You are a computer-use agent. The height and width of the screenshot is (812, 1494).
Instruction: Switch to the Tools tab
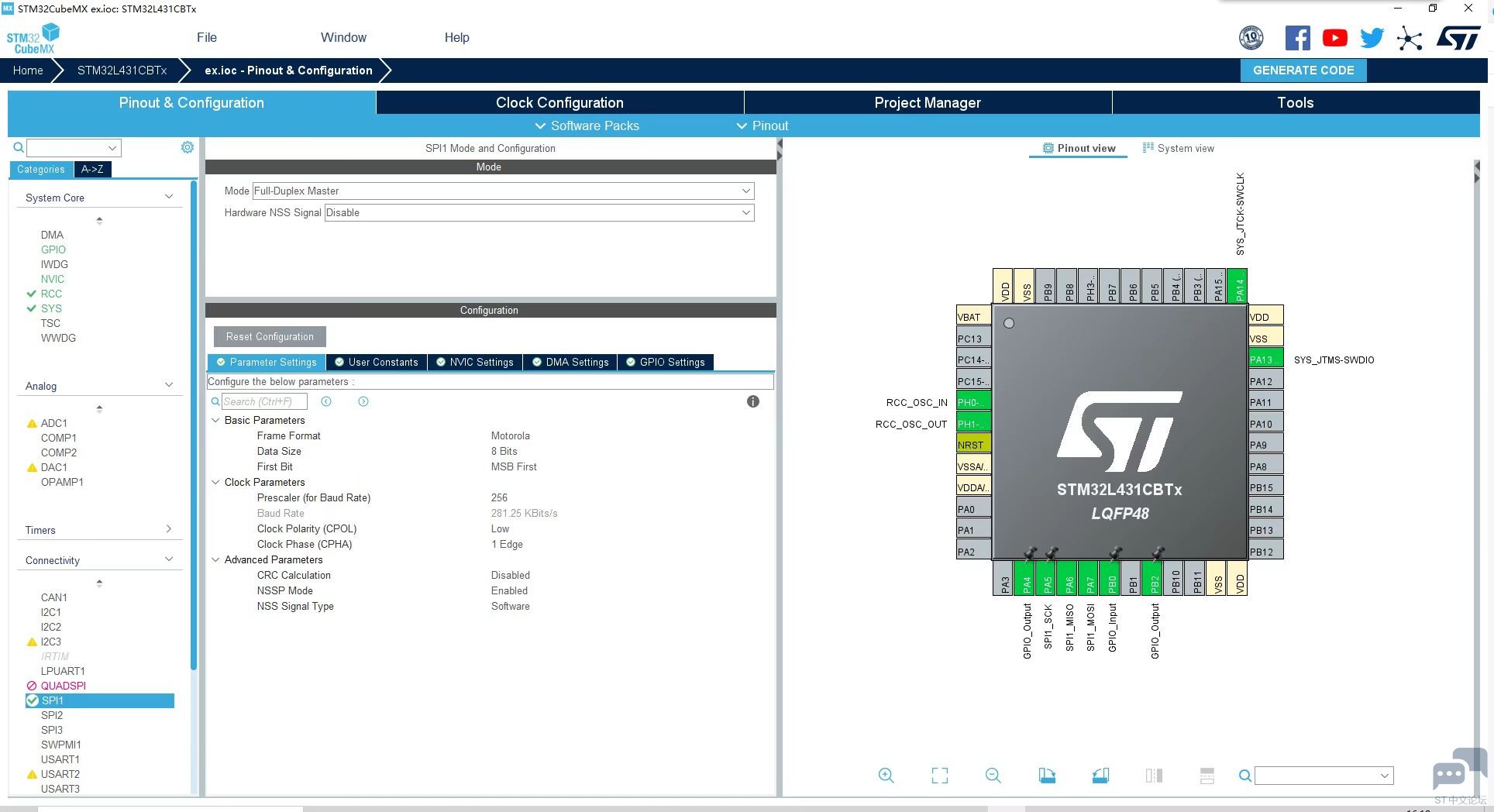tap(1296, 102)
